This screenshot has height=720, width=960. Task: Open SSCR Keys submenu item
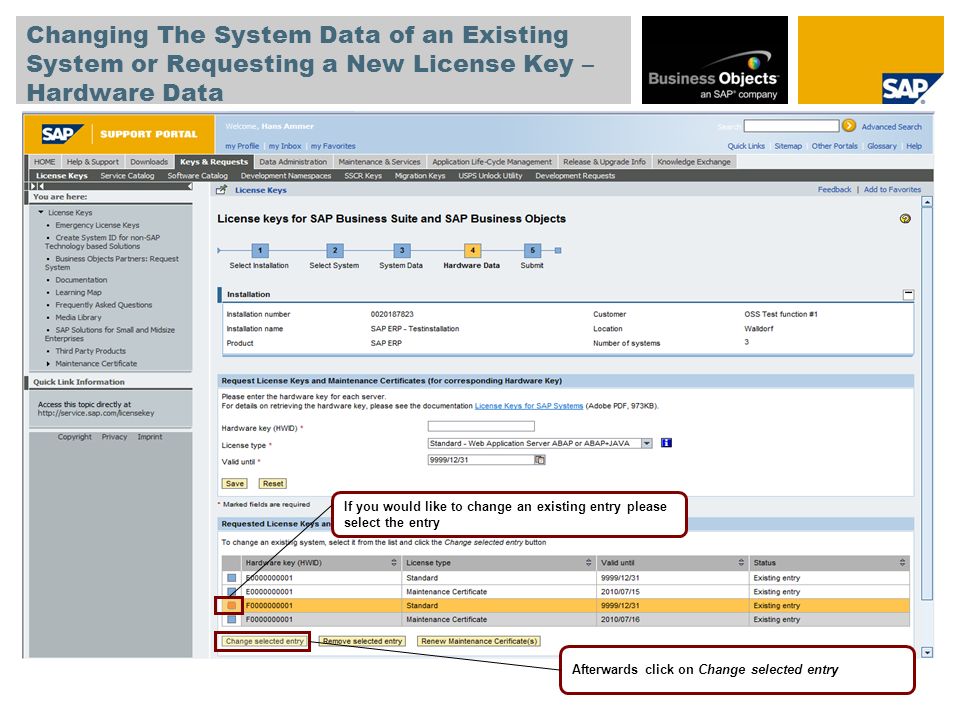pos(363,176)
